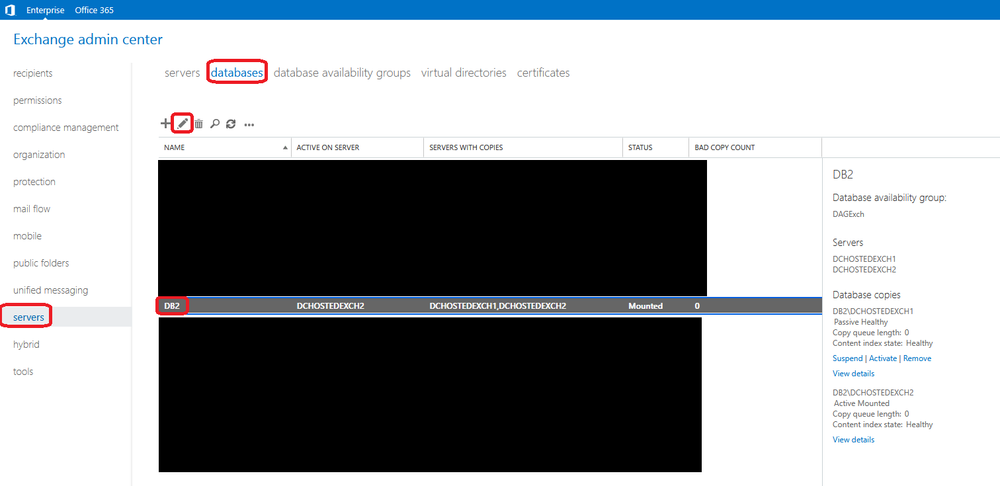
Task: Delete database using trash icon
Action: pyautogui.click(x=199, y=124)
